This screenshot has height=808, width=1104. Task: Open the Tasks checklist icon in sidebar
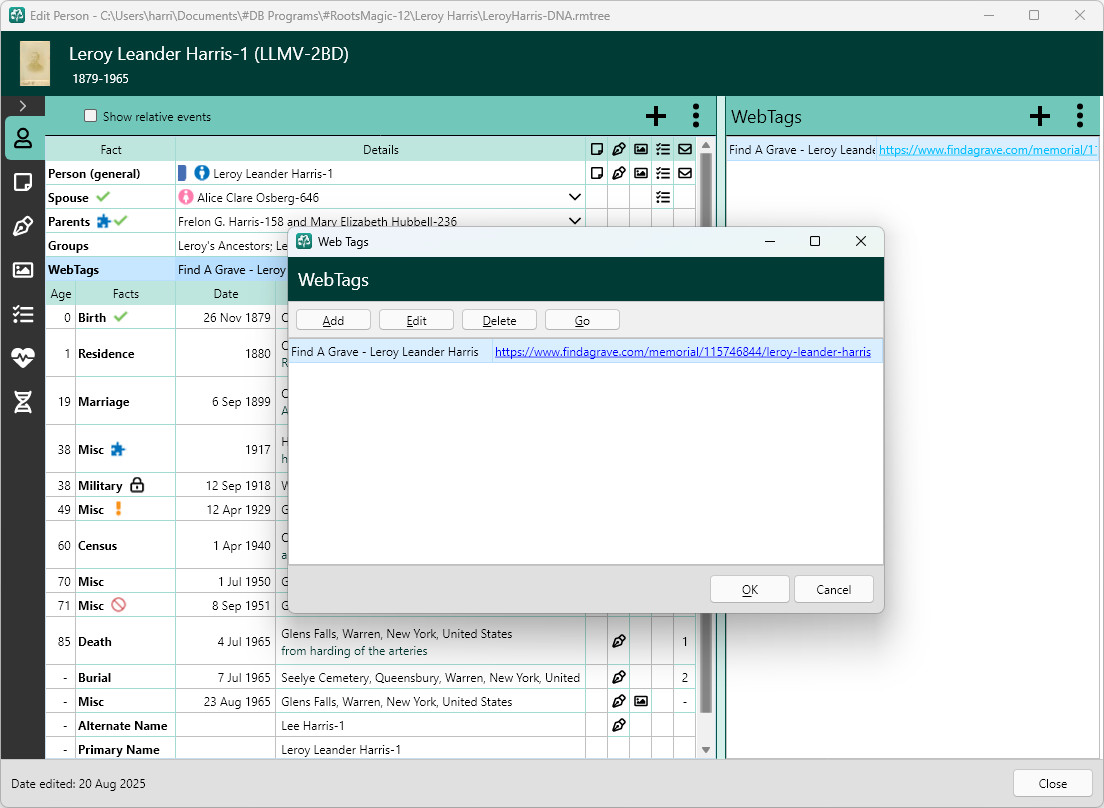[23, 314]
